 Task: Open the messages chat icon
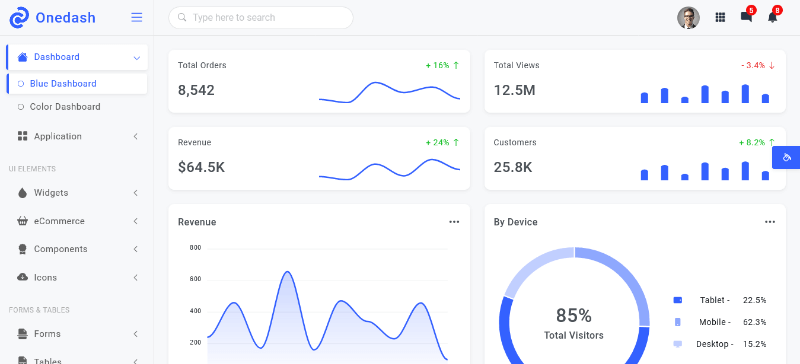tap(746, 17)
